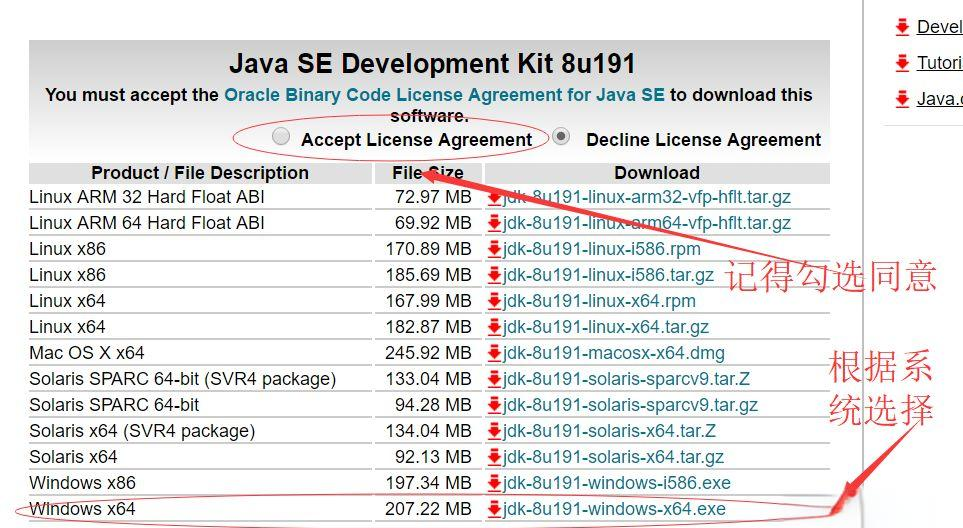
Task: Open the Devel sidebar link
Action: point(940,27)
